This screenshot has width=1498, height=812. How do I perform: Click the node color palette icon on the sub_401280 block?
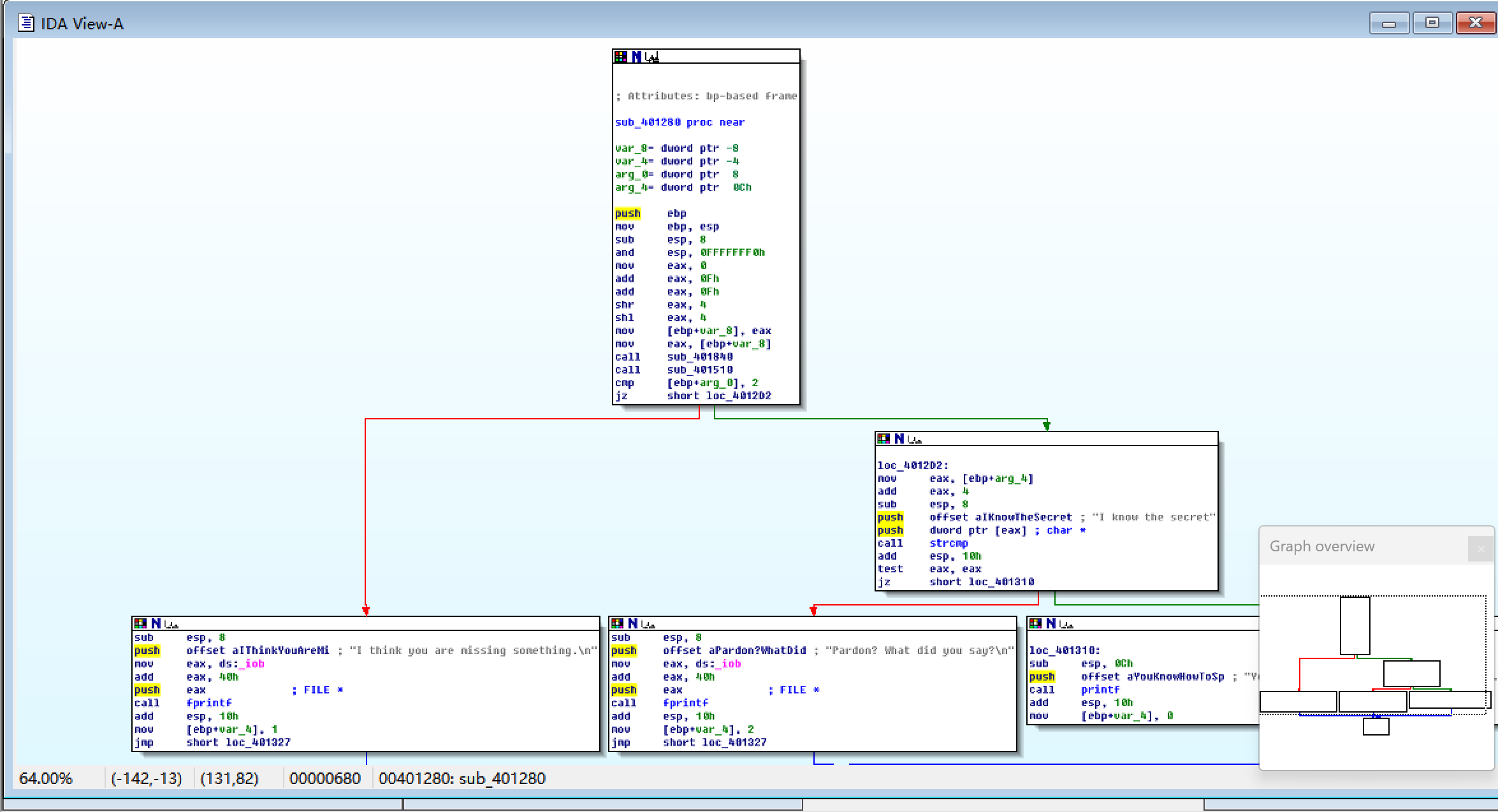coord(620,57)
